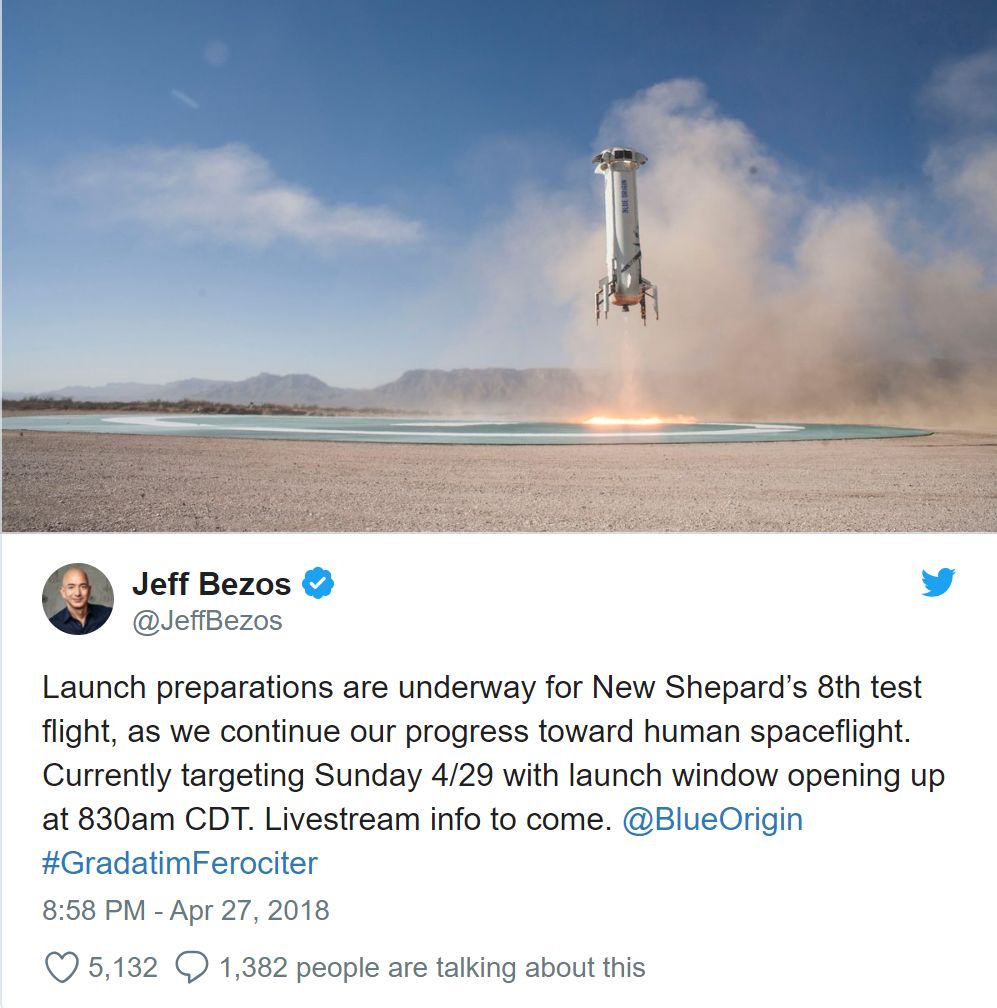Follow the @BlueOrigin mention link
997x1008 pixels.
tap(712, 819)
